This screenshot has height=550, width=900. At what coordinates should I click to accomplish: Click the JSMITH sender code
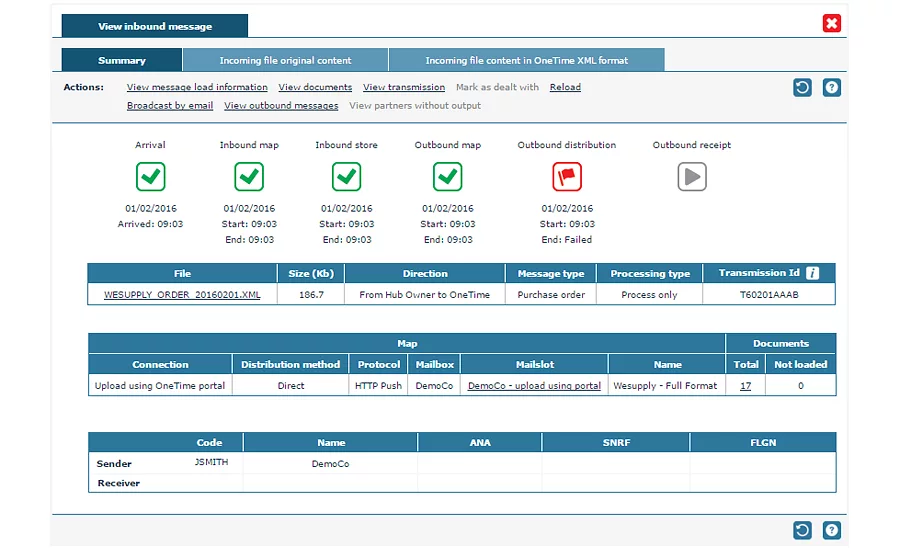coord(211,462)
